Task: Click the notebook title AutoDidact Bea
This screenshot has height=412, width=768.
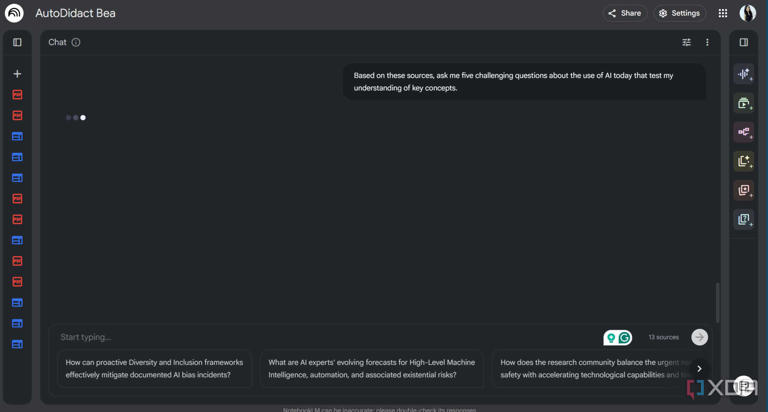Action: tap(75, 13)
